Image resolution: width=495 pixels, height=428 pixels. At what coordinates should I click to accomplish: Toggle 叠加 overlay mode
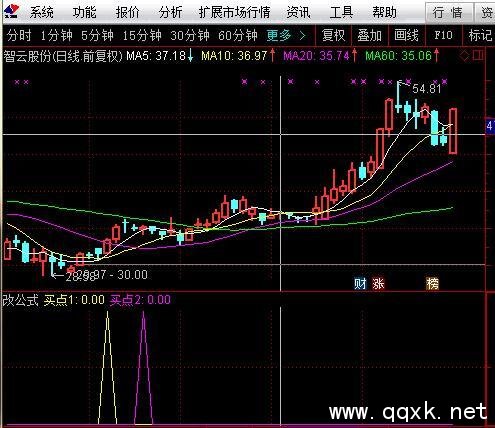click(370, 35)
